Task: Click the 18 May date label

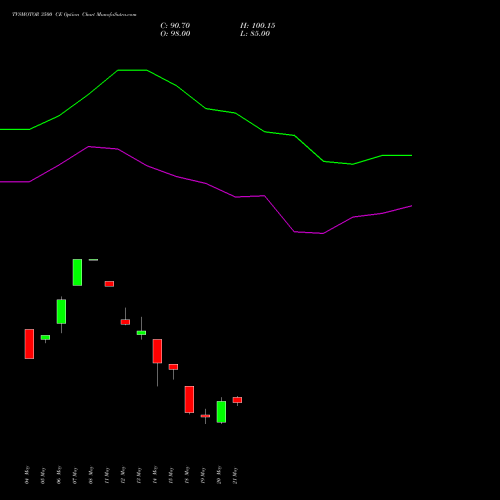Action: point(187,475)
